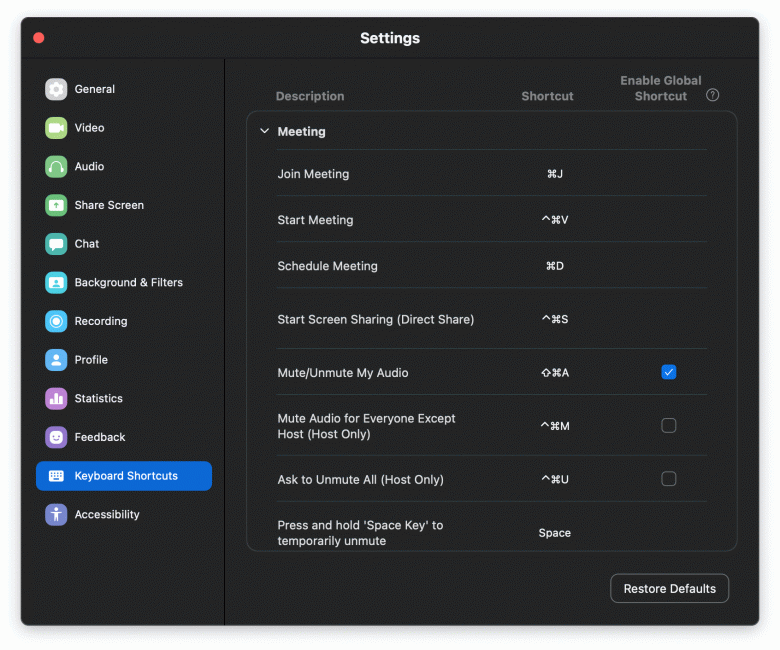This screenshot has width=780, height=650.
Task: Open the Background & Filters settings label
Action: 129,282
